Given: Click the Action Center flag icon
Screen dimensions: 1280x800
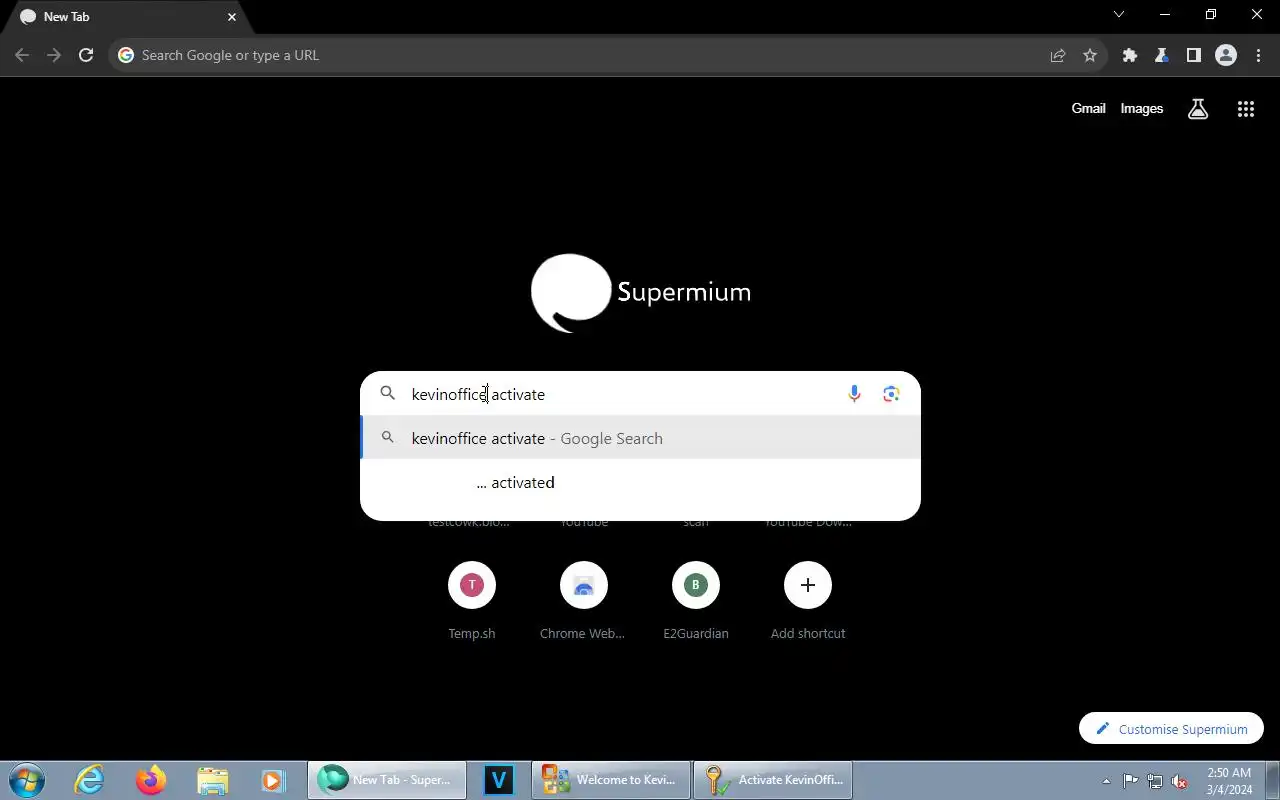Looking at the screenshot, I should point(1130,781).
